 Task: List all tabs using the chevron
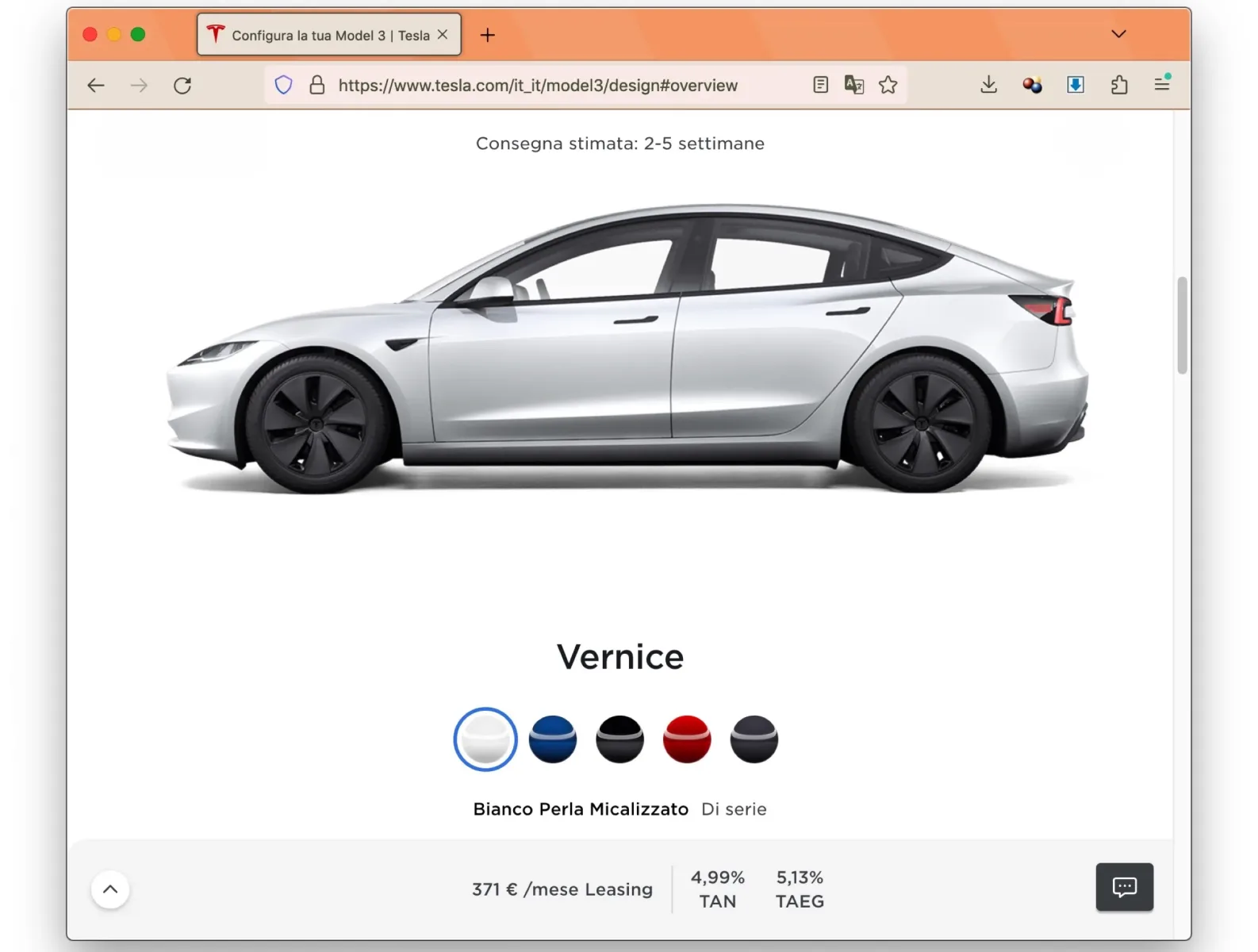coord(1118,34)
